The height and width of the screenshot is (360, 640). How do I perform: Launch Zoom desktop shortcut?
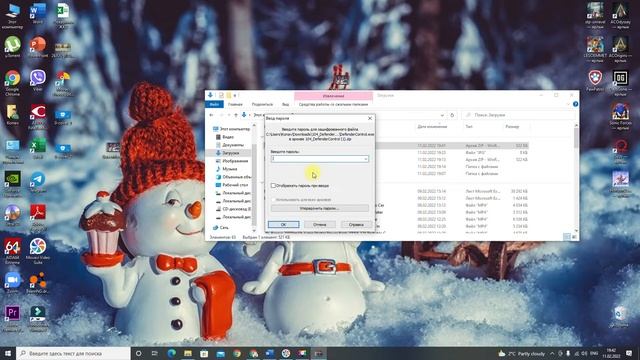[13, 282]
